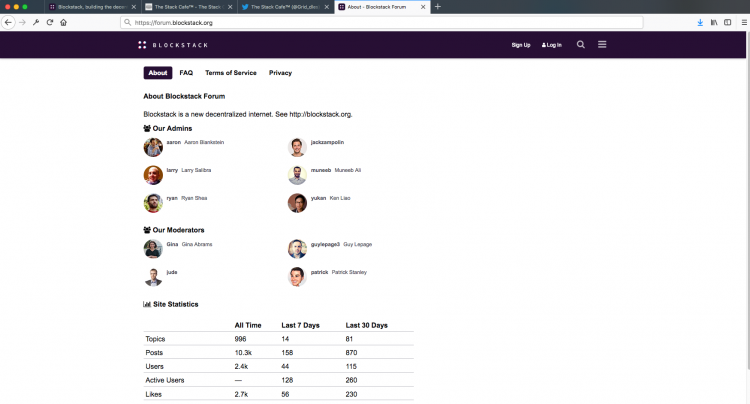The height and width of the screenshot is (404, 750).
Task: Open larry's avatar picture
Action: [153, 175]
